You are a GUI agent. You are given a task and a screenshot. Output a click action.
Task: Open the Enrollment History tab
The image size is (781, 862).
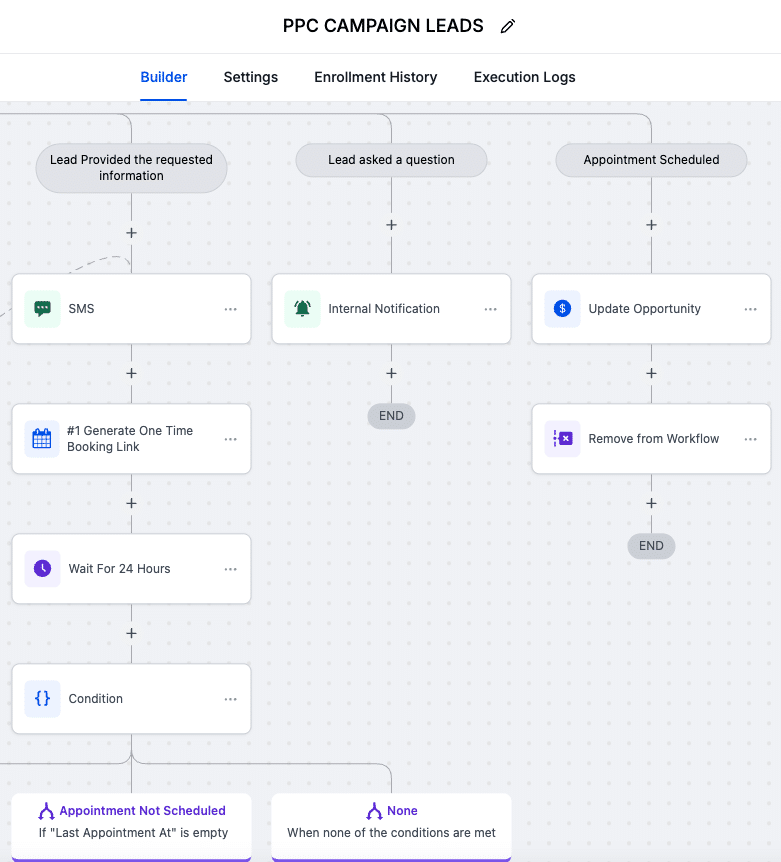[376, 77]
